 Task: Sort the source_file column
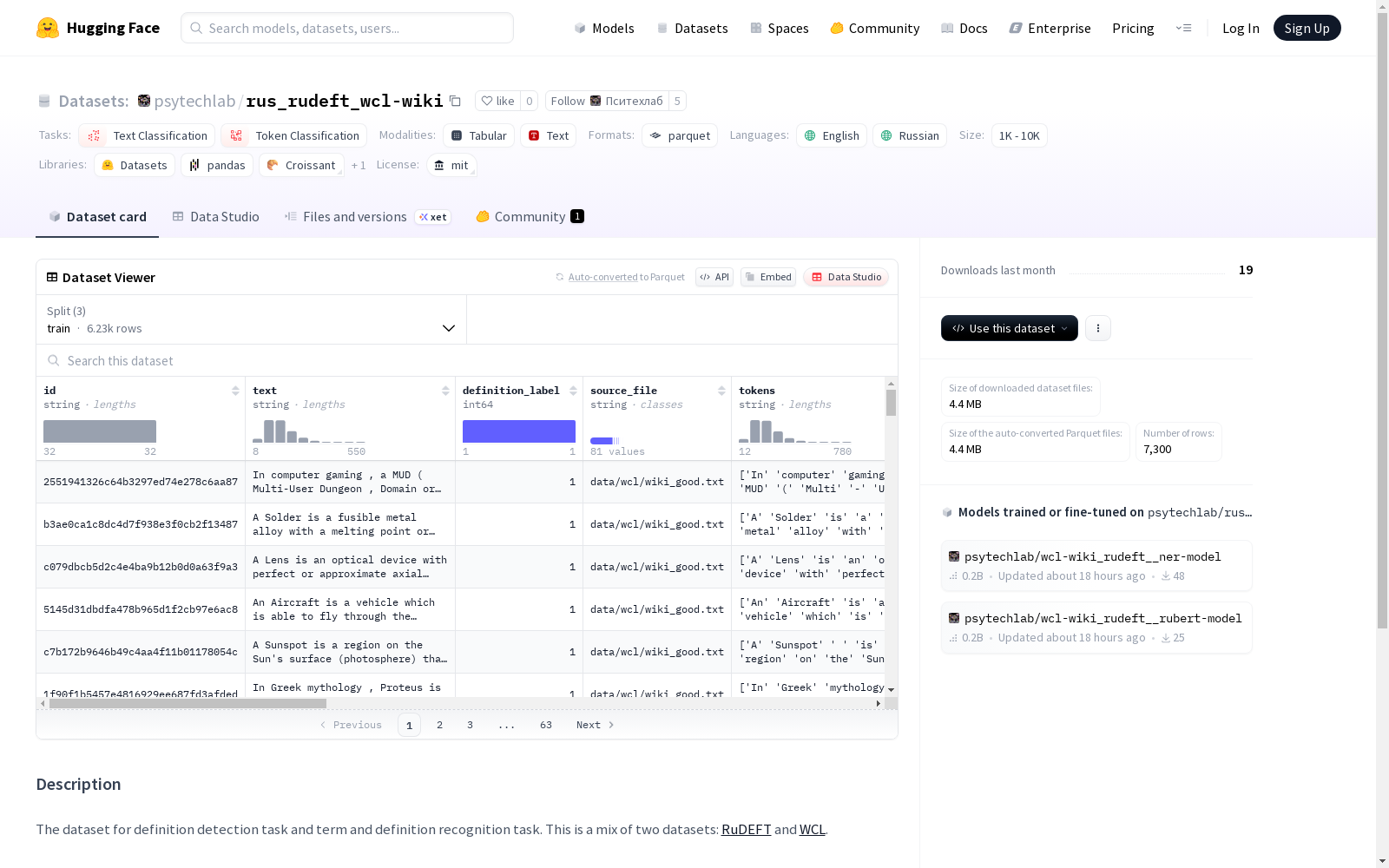[721, 391]
